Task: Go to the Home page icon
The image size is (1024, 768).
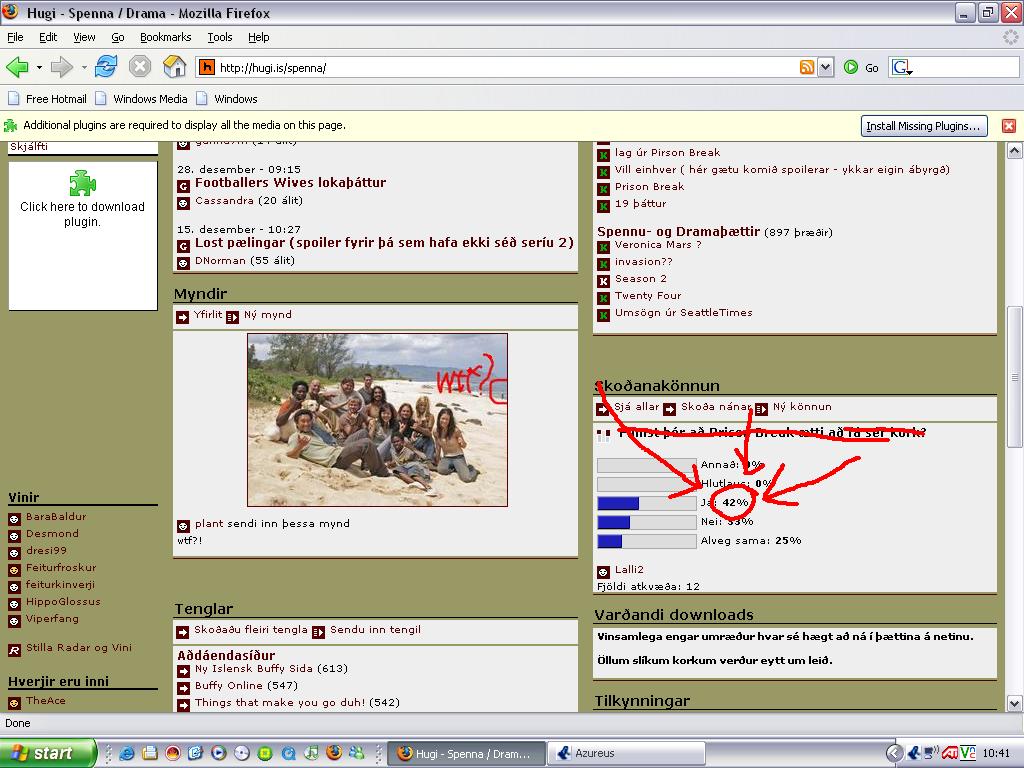Action: pos(174,67)
